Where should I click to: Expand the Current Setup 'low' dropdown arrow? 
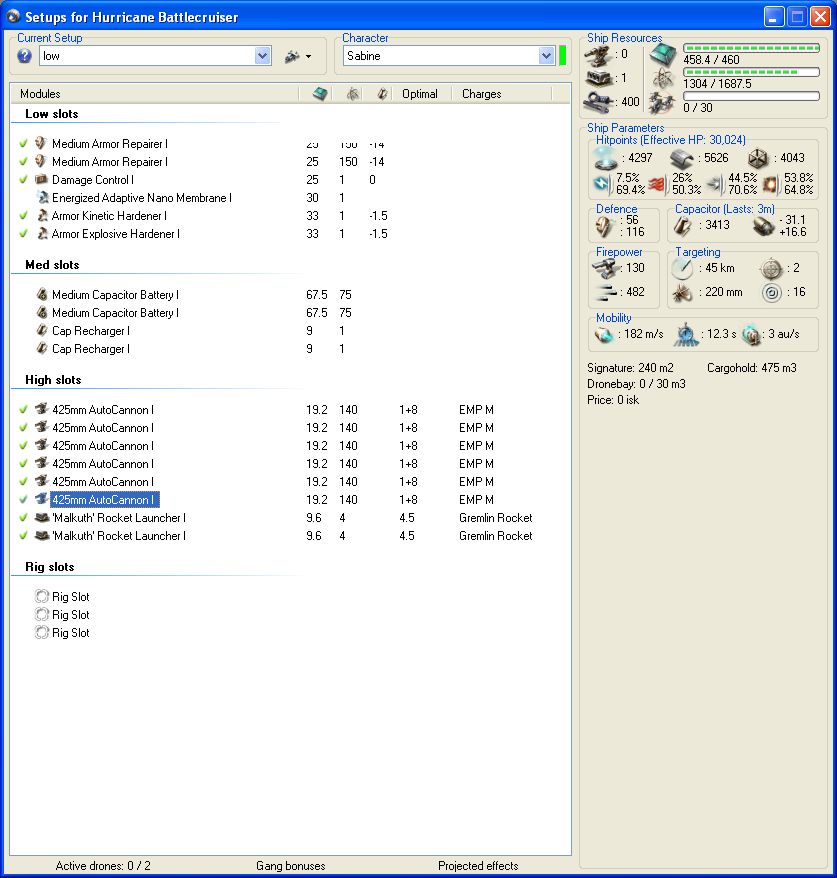click(263, 56)
